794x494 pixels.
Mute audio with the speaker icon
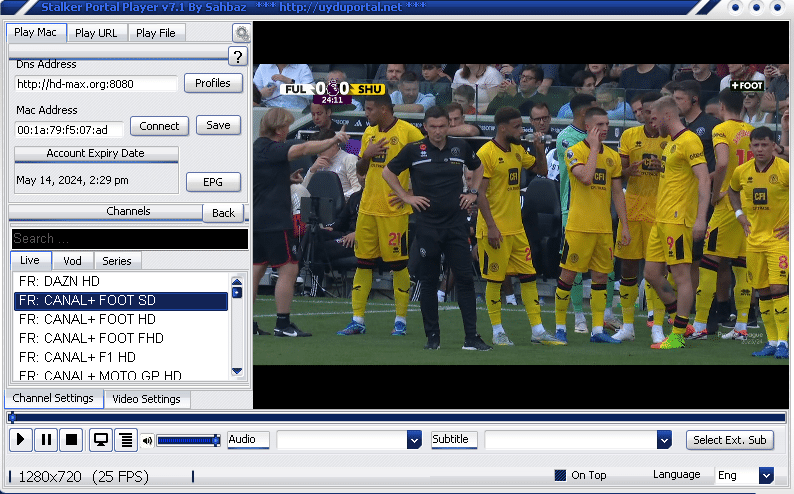(x=147, y=440)
